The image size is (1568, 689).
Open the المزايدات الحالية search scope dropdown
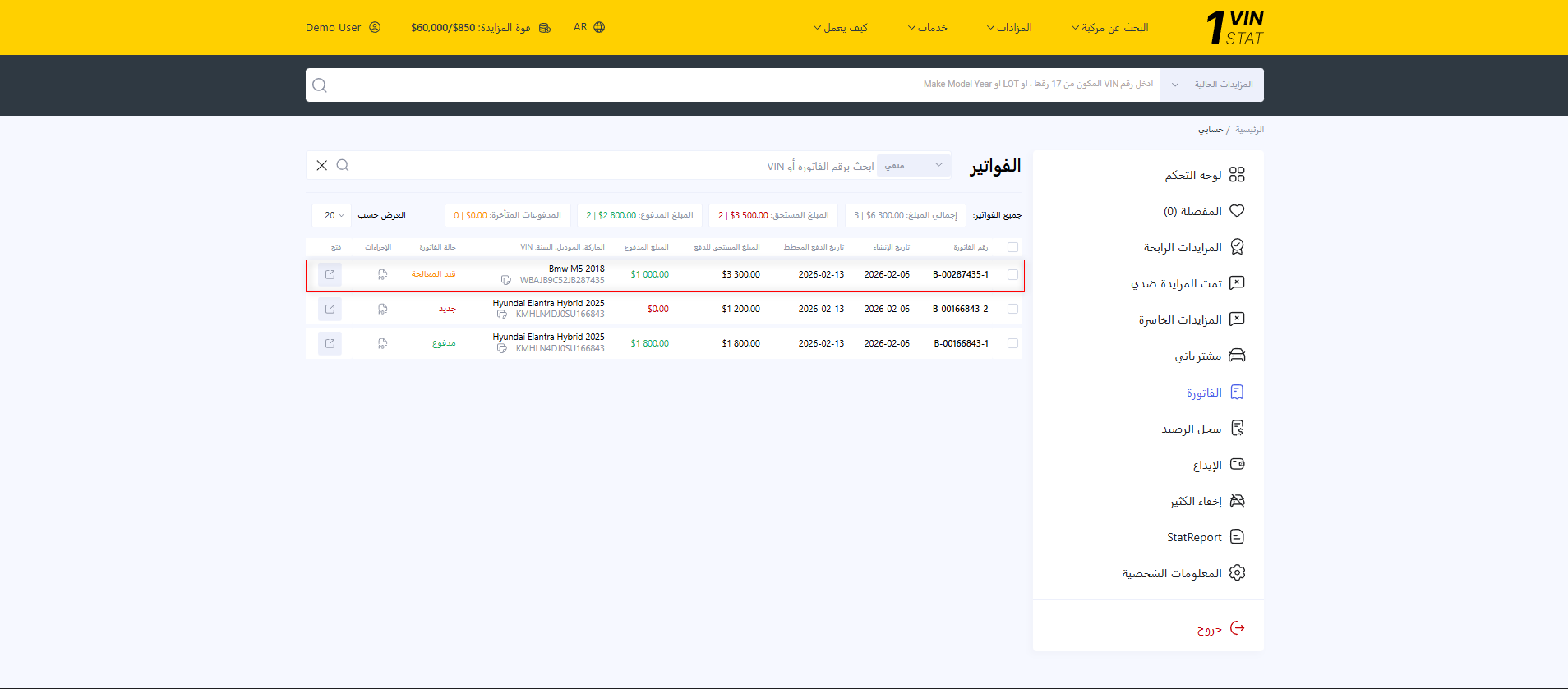click(1212, 85)
